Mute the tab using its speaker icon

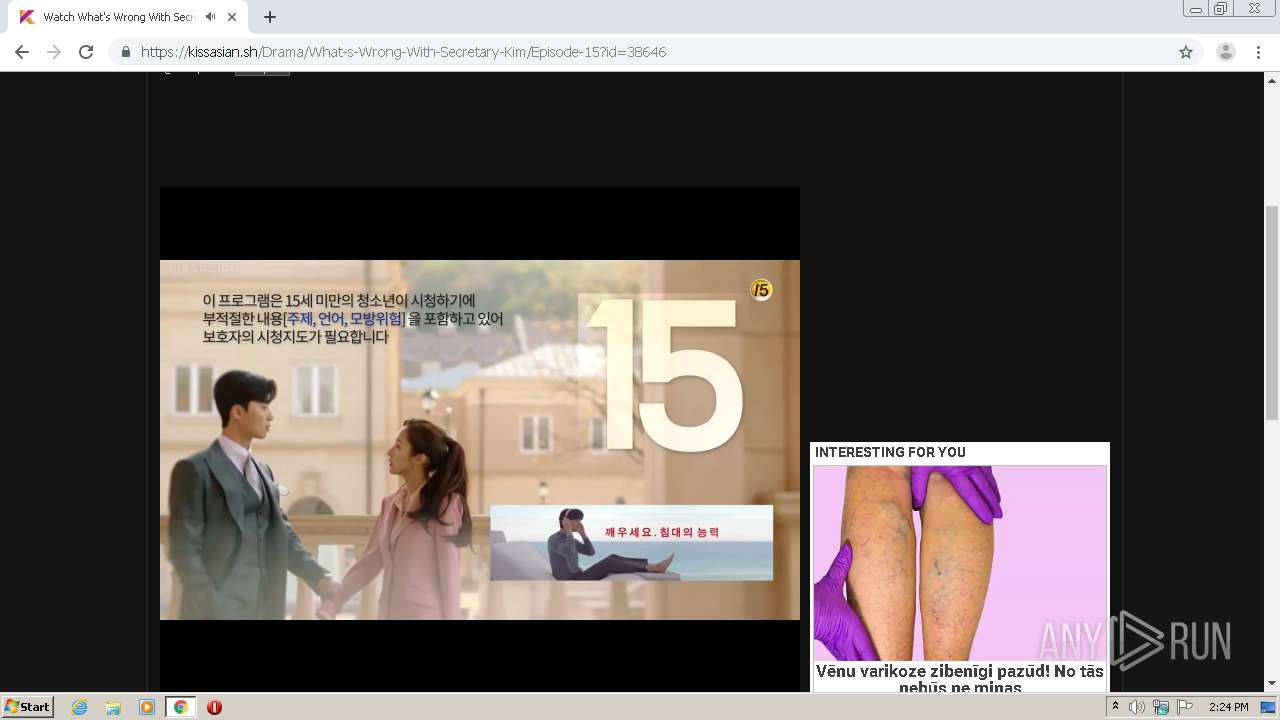pyautogui.click(x=211, y=17)
